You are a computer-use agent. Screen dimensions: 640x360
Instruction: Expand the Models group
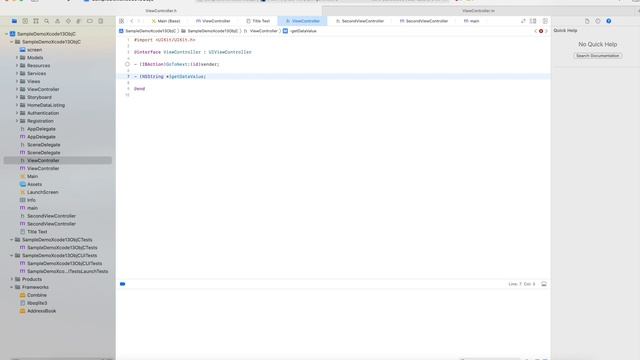click(17, 58)
